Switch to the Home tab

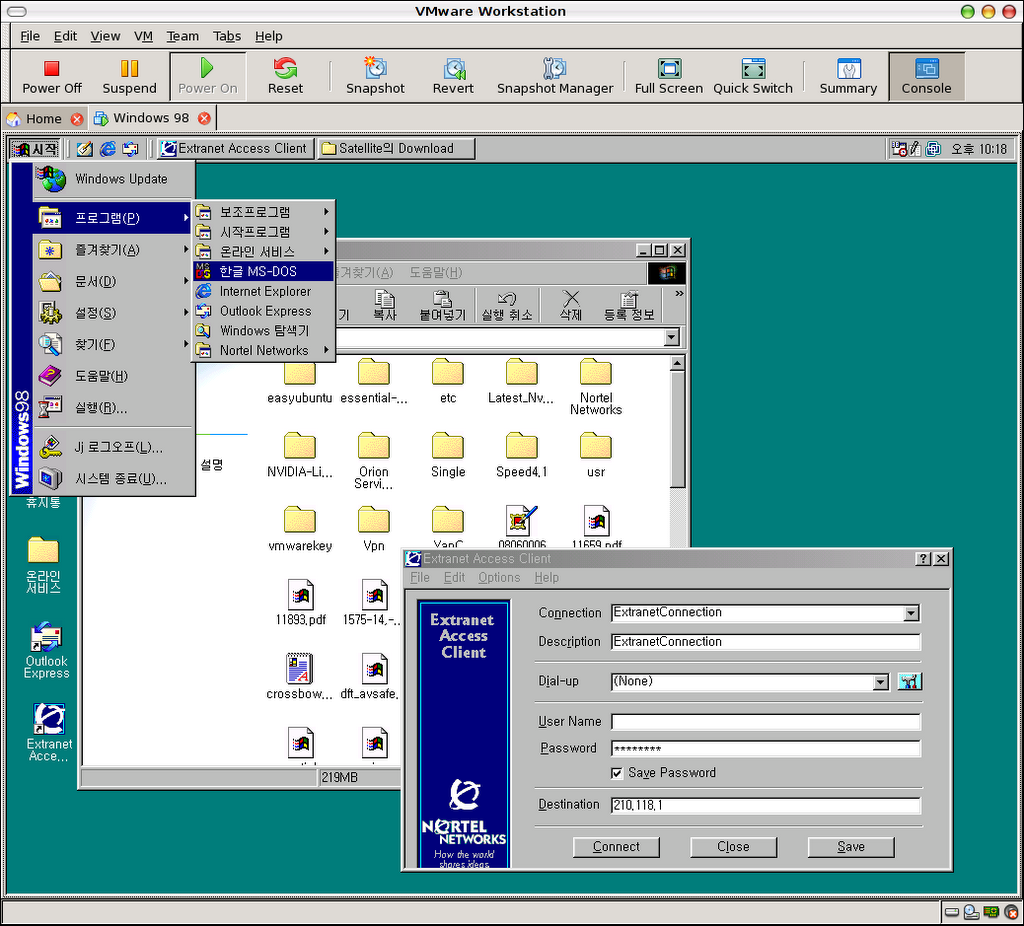pyautogui.click(x=43, y=118)
